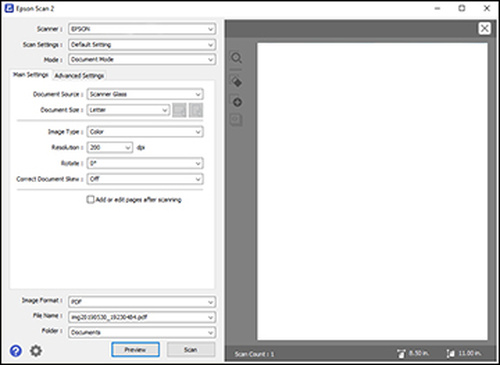Maximize the Epson Scan 2 window

point(462,8)
